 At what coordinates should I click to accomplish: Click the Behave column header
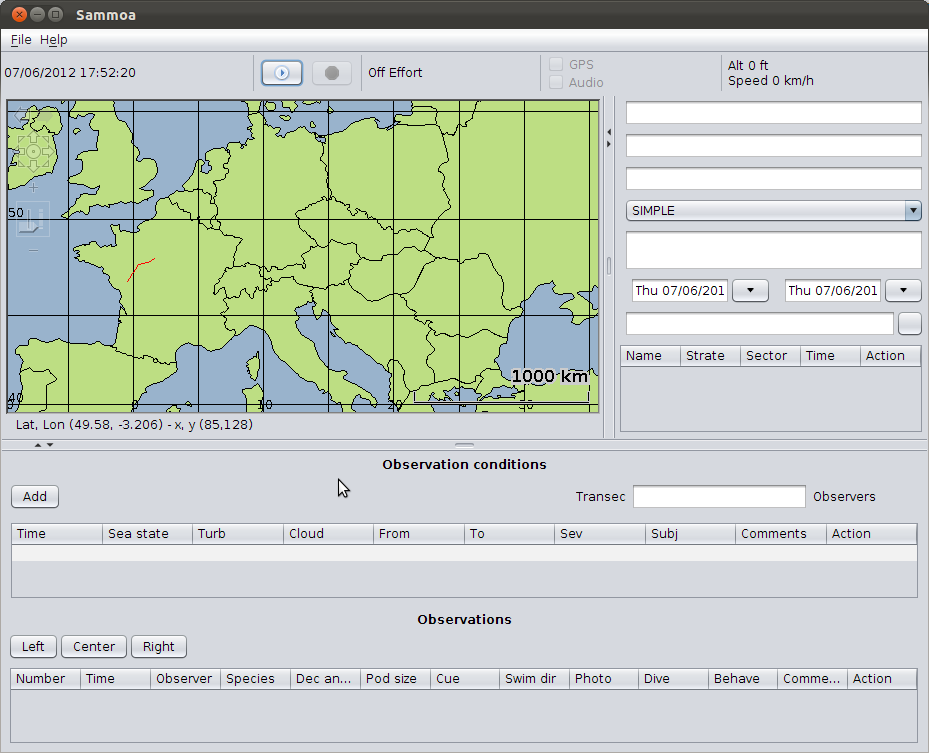click(x=743, y=679)
